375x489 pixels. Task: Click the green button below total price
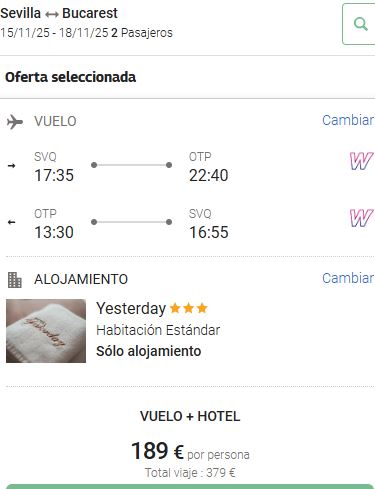pos(190,486)
